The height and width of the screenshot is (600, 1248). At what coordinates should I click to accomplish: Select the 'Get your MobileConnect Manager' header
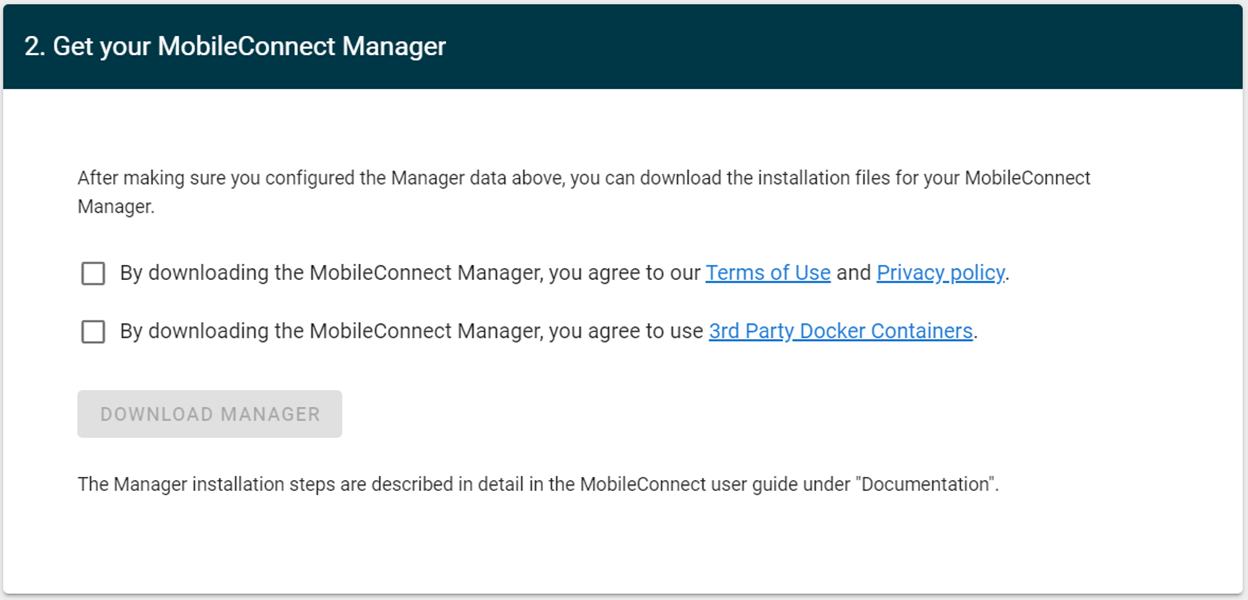235,46
